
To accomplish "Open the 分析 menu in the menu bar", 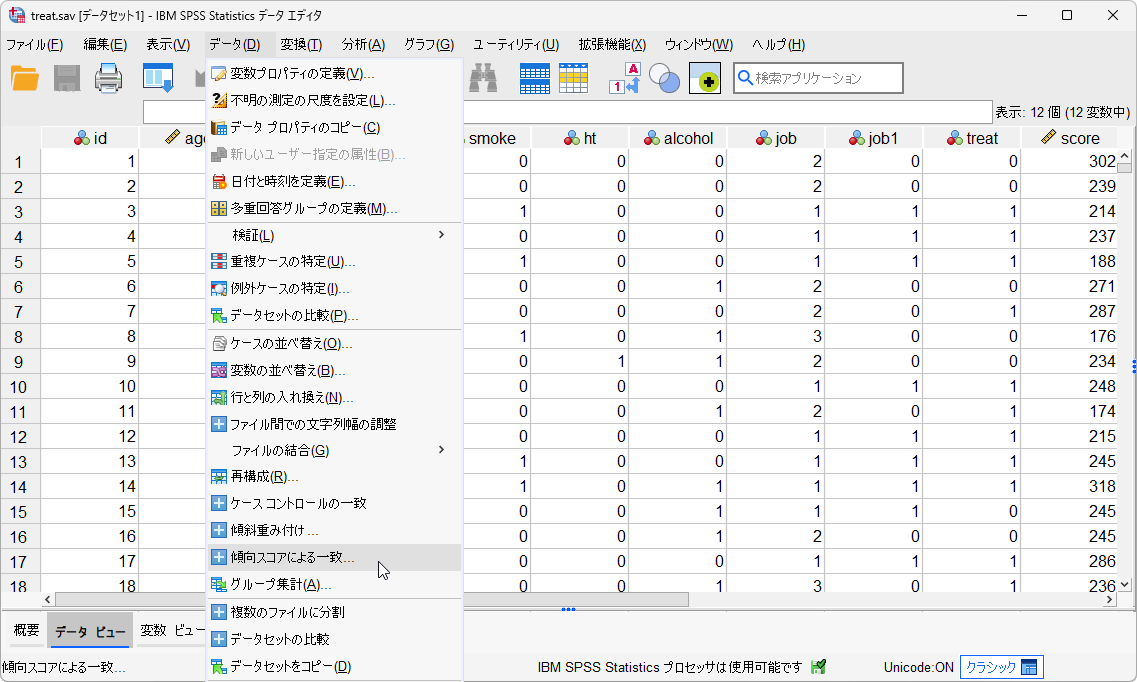I will pyautogui.click(x=362, y=45).
